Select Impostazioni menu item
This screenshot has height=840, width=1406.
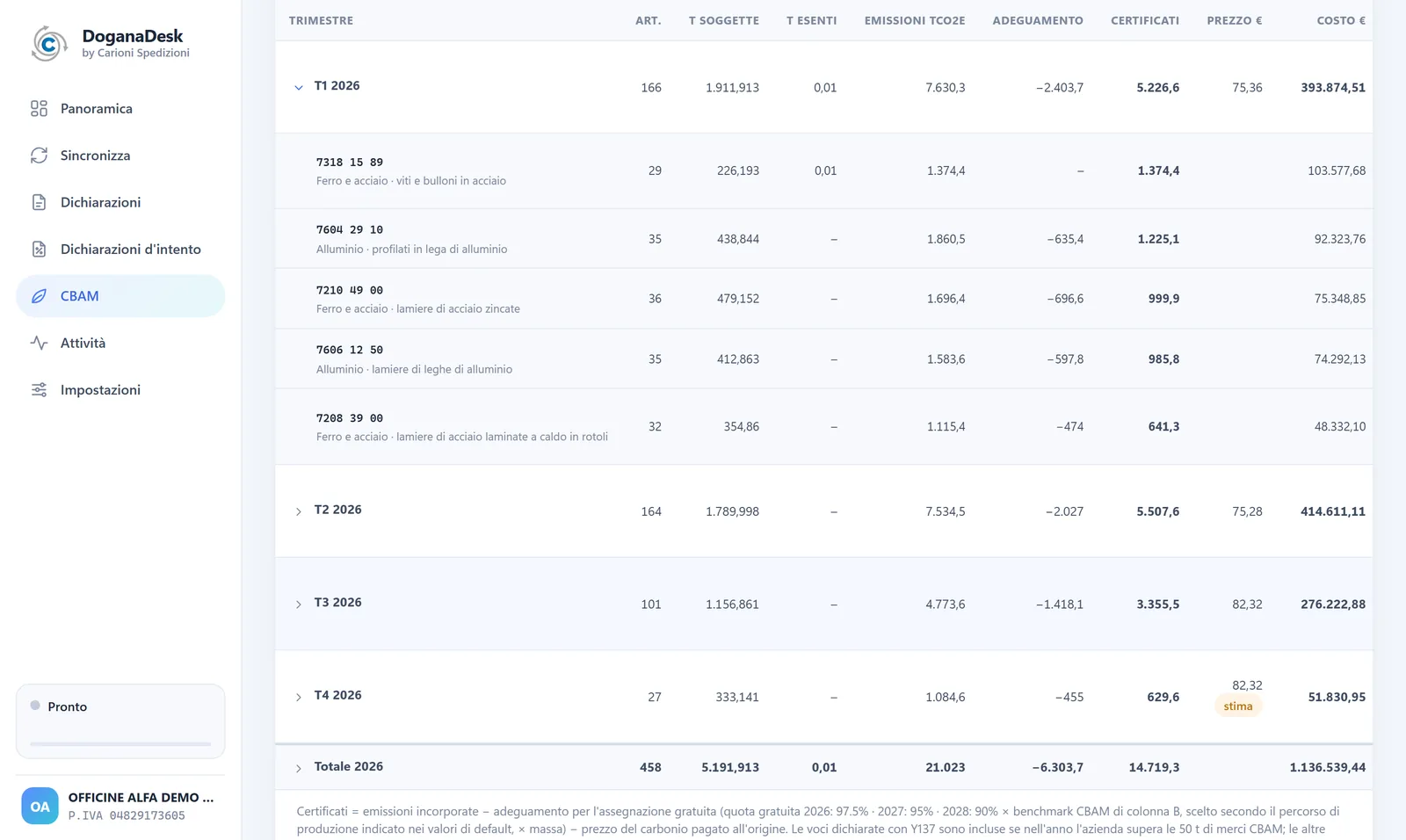pos(120,390)
